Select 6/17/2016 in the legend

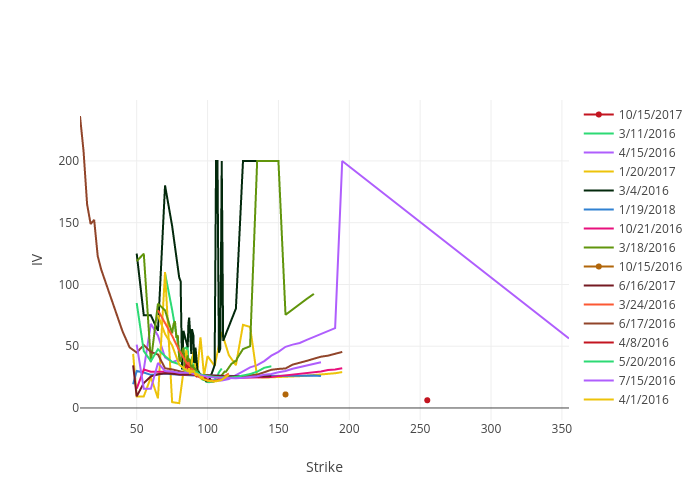[x=646, y=323]
